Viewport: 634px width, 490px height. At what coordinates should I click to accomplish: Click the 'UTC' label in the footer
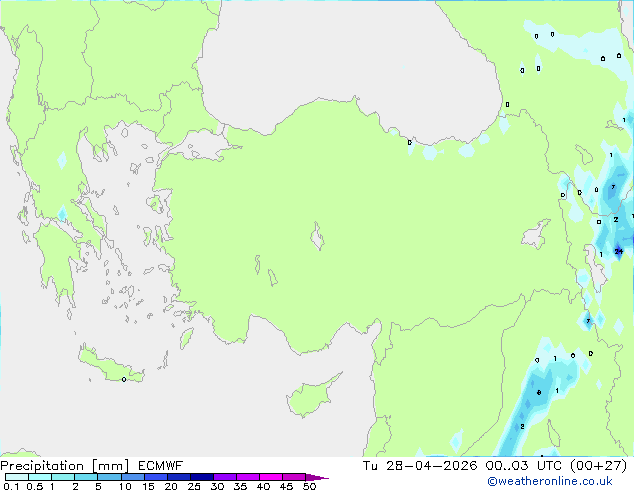[549, 466]
